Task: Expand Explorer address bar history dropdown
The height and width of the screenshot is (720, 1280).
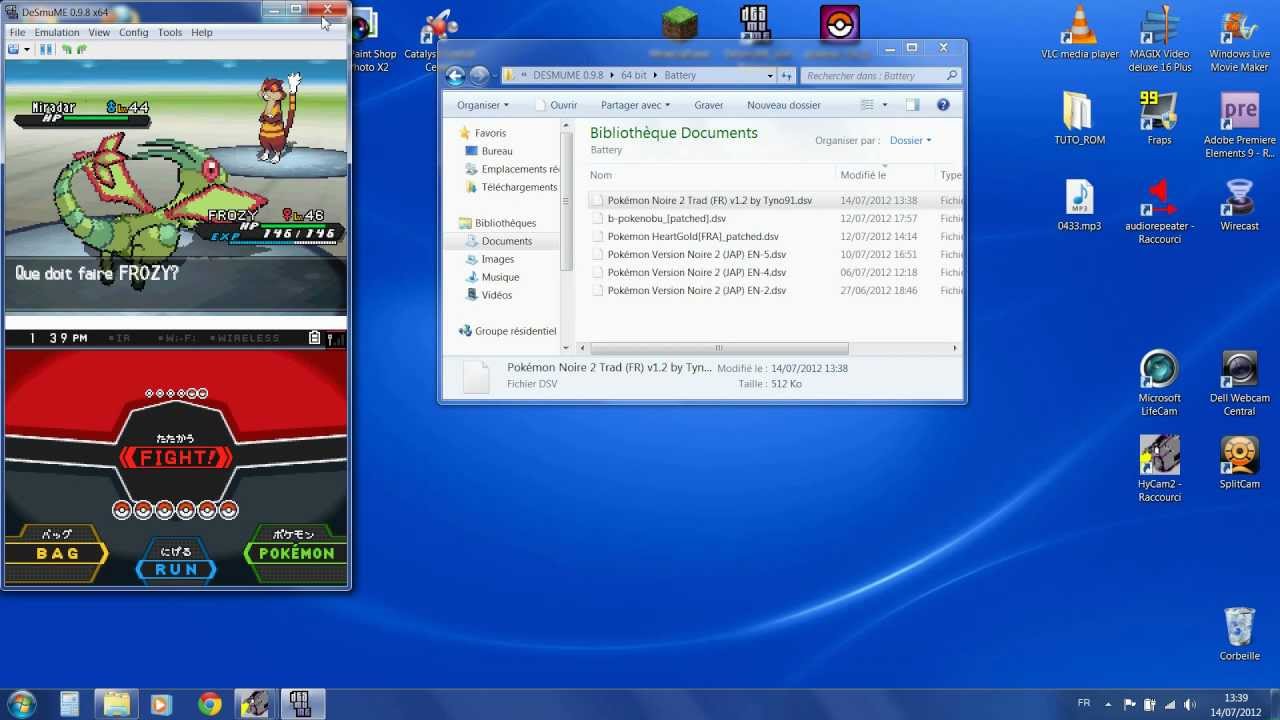Action: coord(770,75)
